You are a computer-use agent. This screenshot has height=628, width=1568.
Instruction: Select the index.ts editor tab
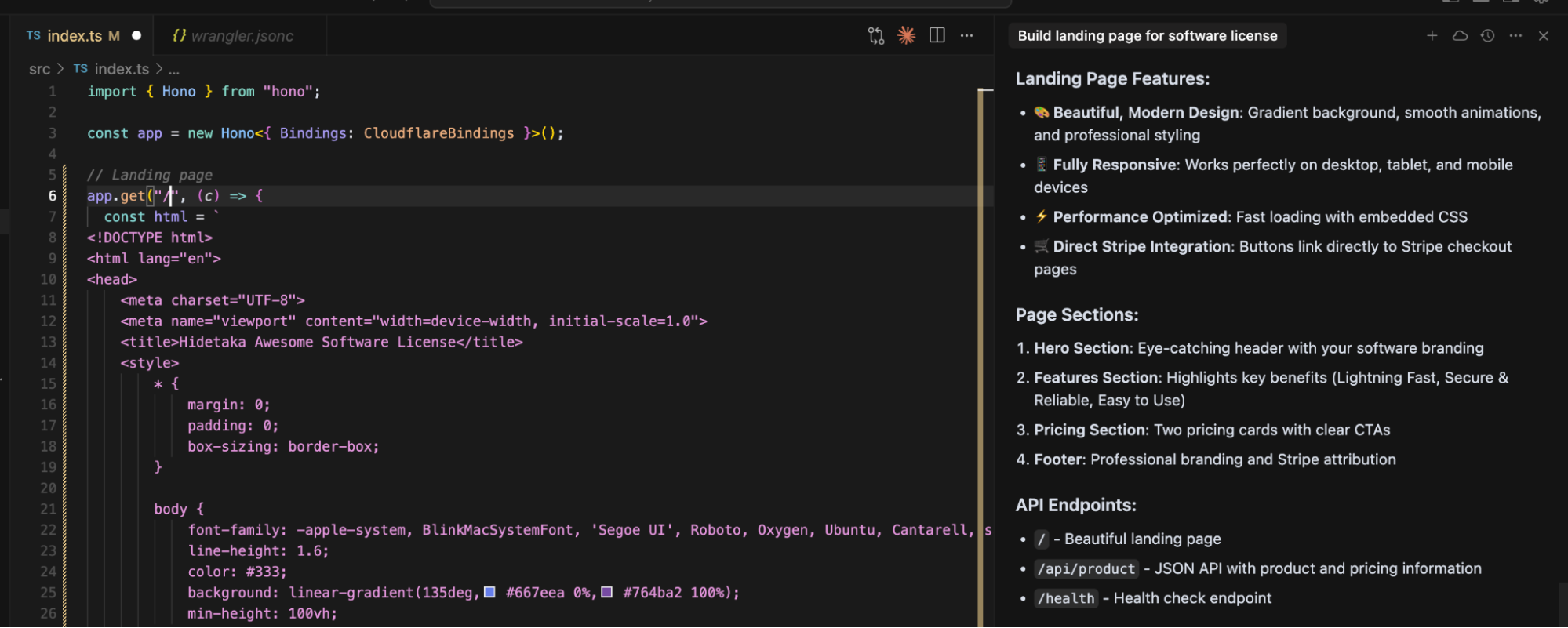pyautogui.click(x=75, y=36)
